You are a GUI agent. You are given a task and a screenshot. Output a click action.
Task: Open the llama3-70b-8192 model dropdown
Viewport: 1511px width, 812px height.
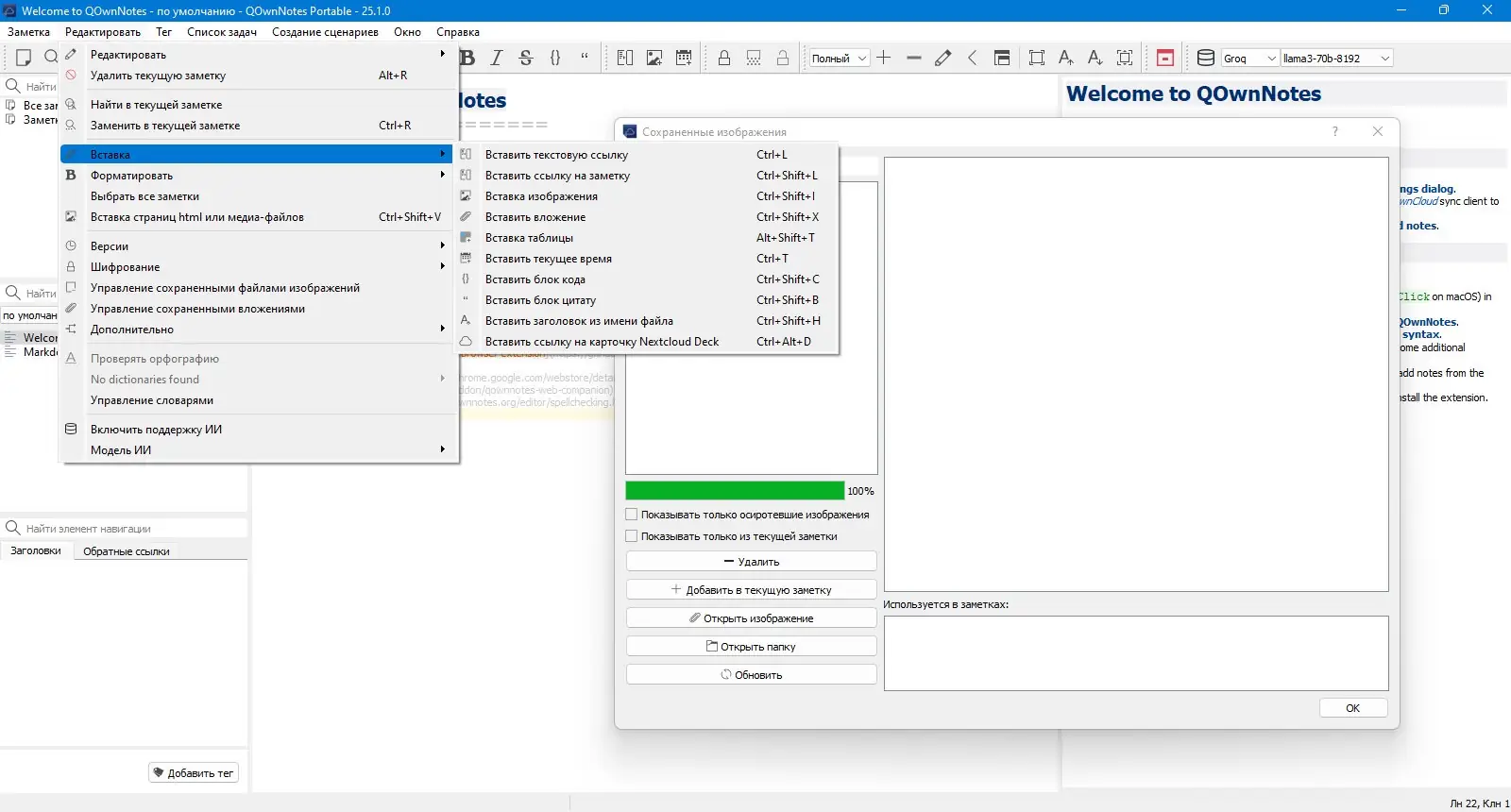pos(1336,58)
